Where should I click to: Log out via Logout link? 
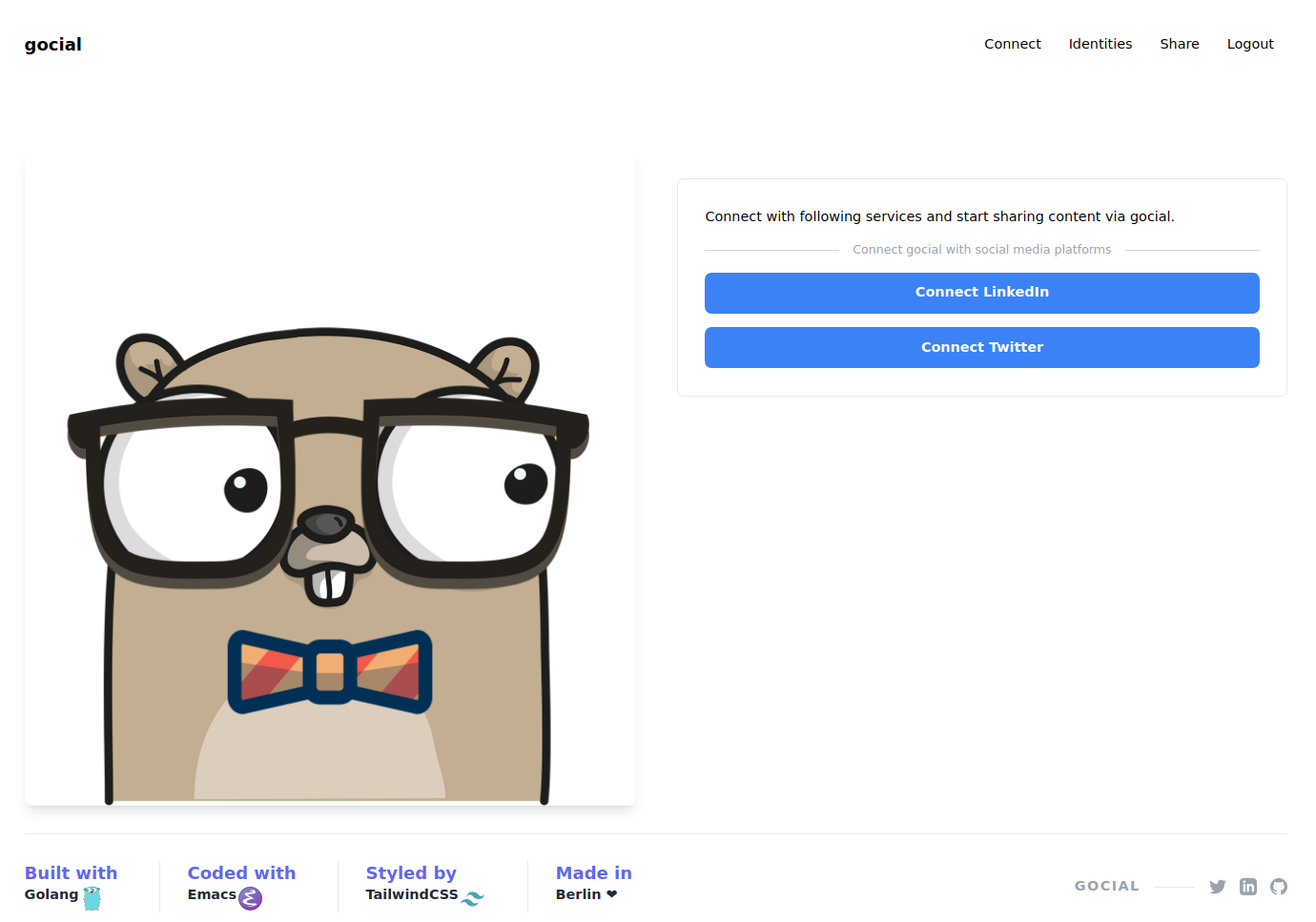(1250, 44)
